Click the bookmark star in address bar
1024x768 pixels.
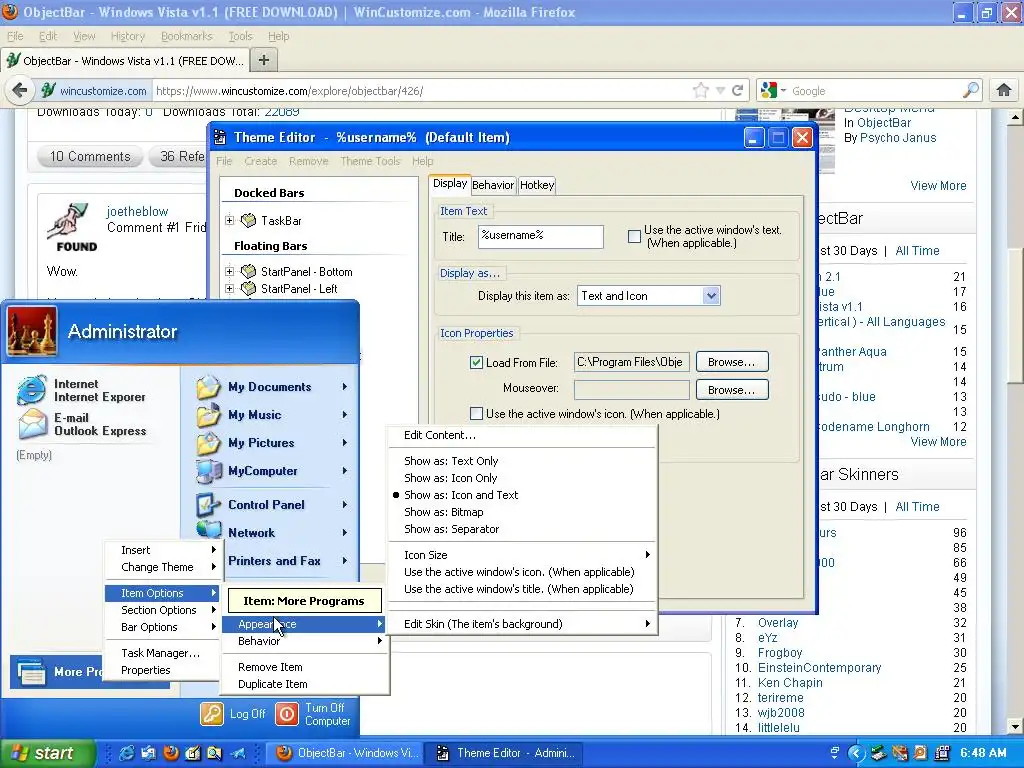click(701, 90)
